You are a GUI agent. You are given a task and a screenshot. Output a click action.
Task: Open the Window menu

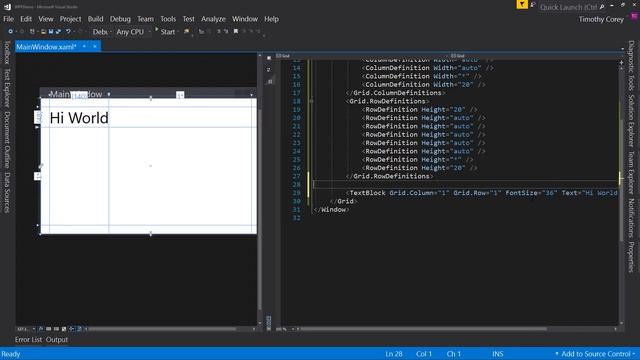point(245,19)
